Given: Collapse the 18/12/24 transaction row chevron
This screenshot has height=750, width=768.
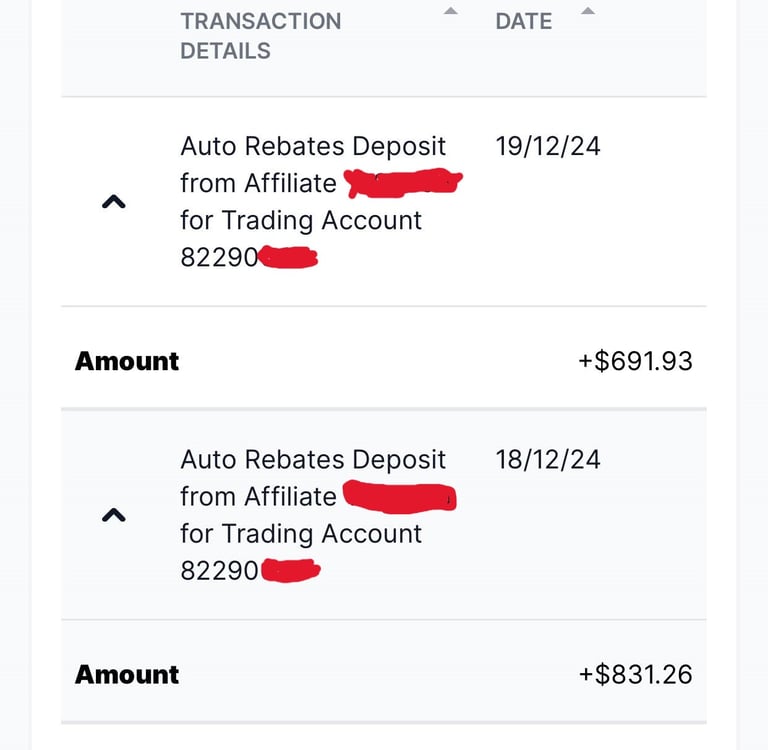Looking at the screenshot, I should [x=114, y=516].
